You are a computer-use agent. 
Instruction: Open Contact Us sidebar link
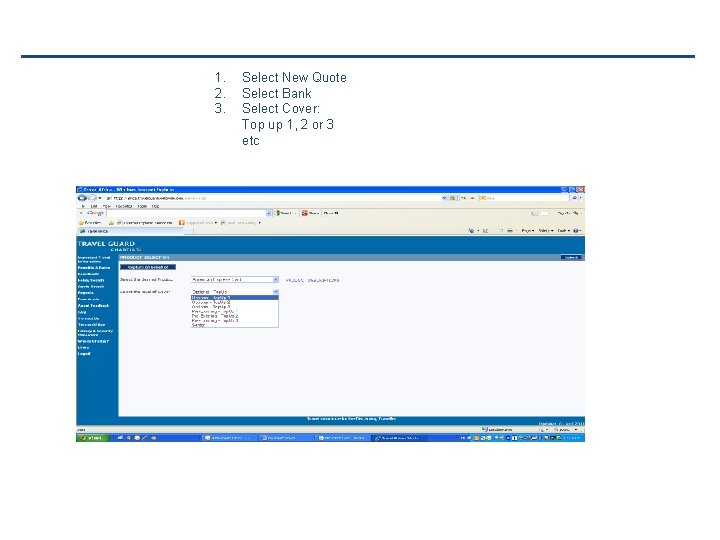(88, 318)
